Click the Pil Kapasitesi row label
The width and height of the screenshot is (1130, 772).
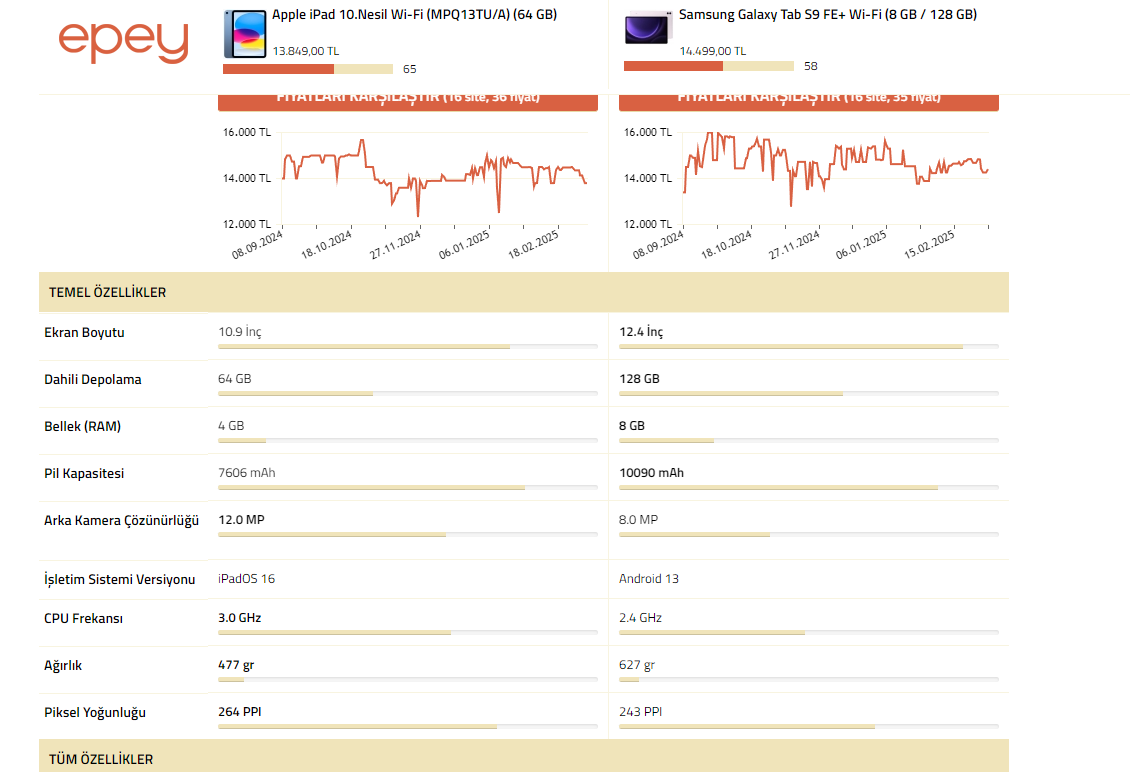pyautogui.click(x=84, y=474)
